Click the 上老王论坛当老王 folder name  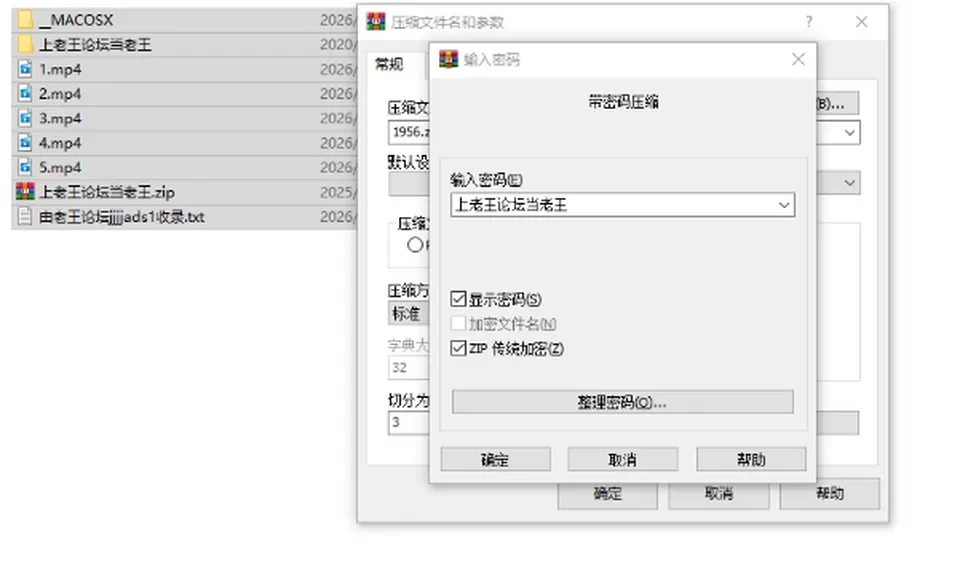(x=95, y=45)
